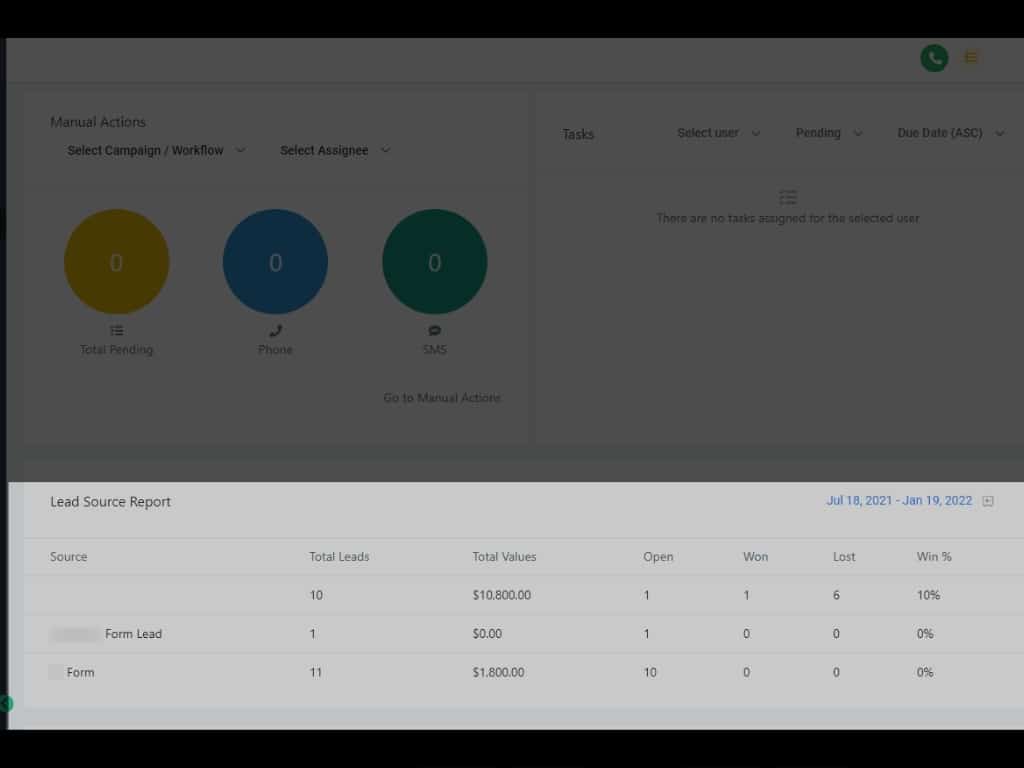Click the green SMS count circle
The height and width of the screenshot is (768, 1024).
coord(434,262)
